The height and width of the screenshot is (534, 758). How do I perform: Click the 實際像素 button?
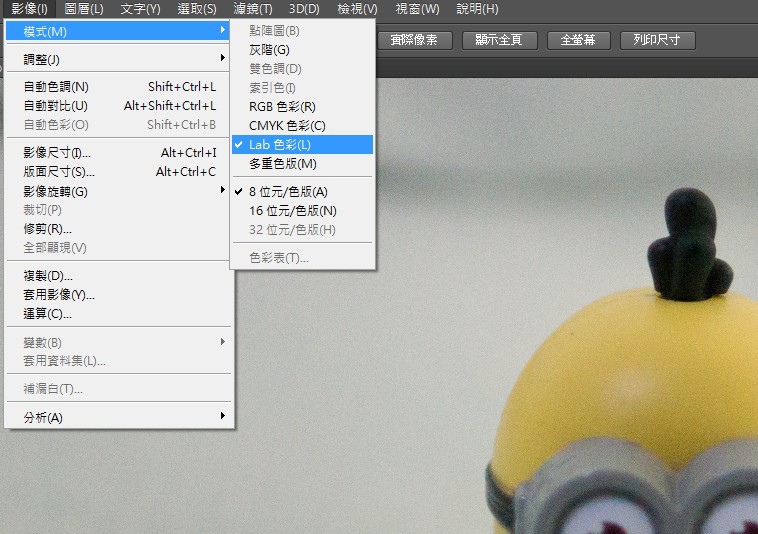click(x=414, y=40)
